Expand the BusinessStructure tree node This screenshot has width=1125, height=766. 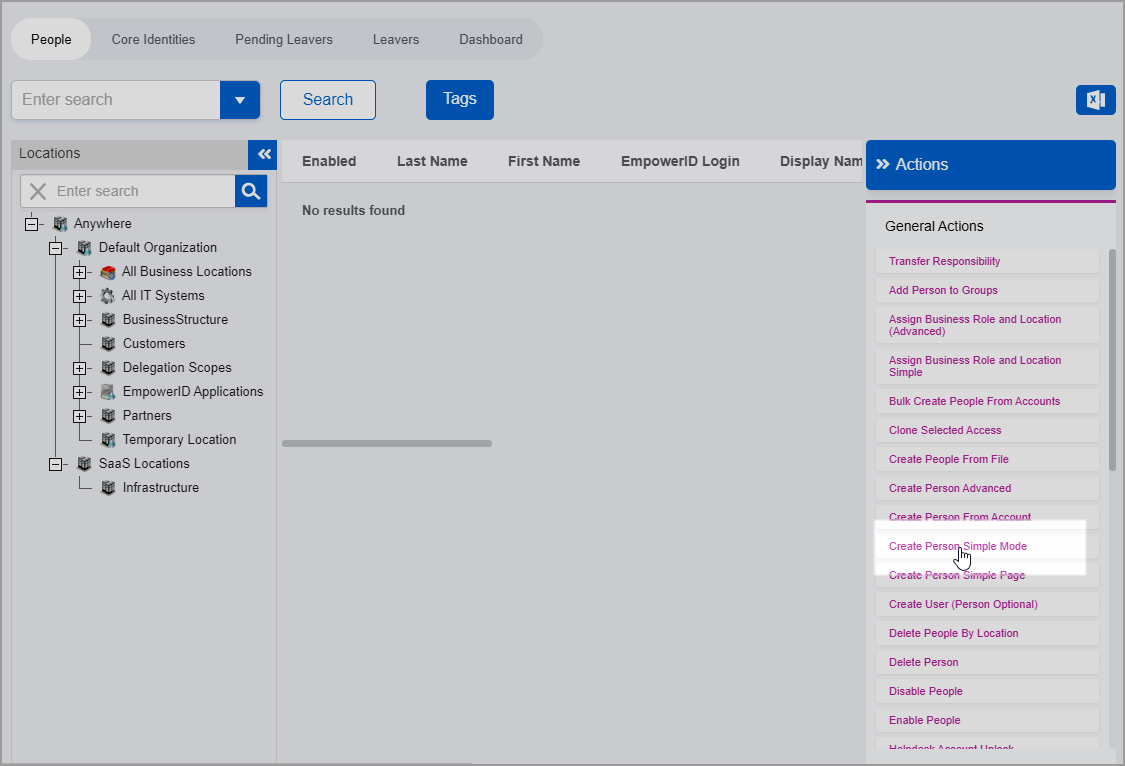tap(80, 320)
